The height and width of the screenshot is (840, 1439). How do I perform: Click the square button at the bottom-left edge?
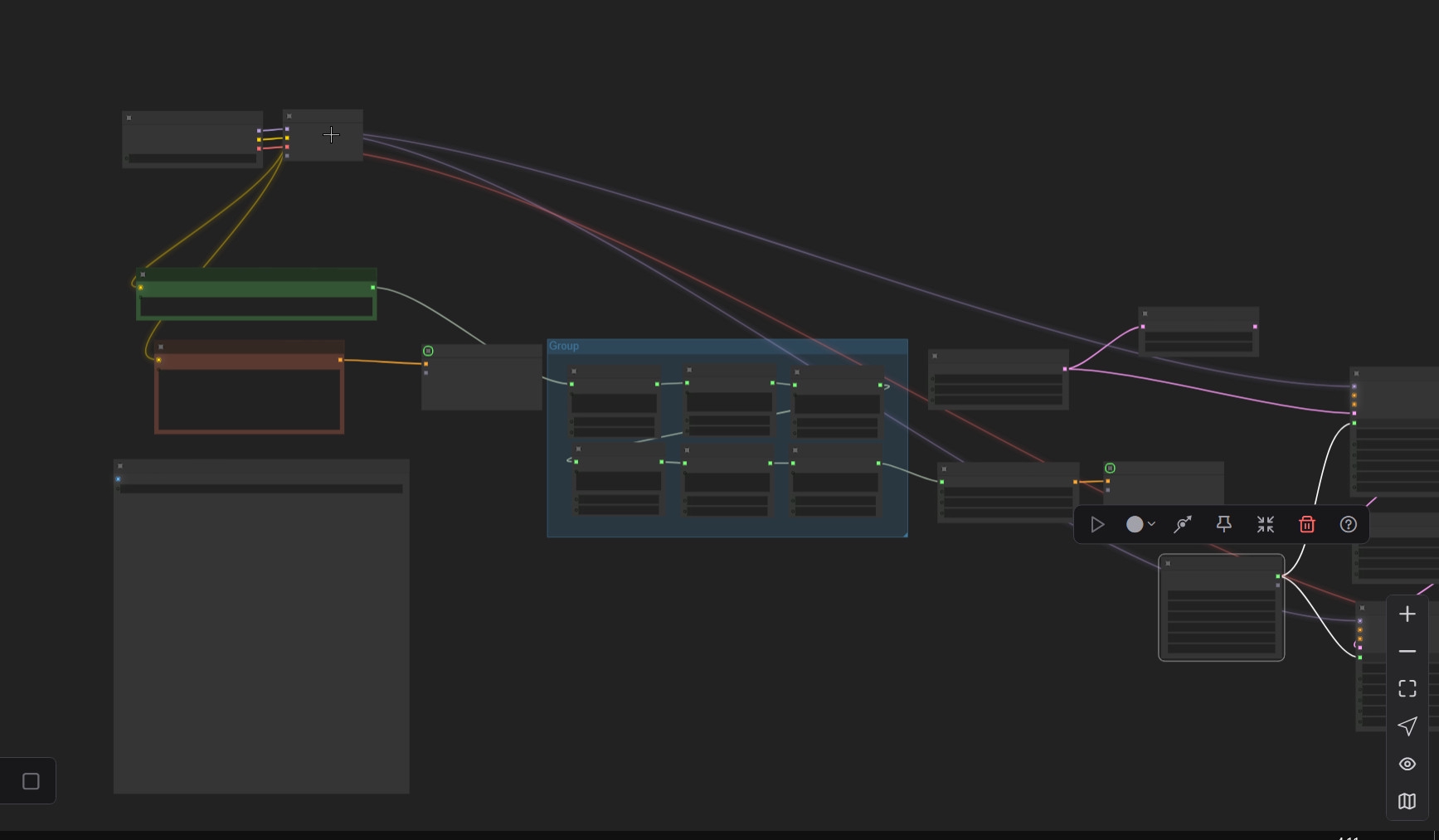[31, 781]
